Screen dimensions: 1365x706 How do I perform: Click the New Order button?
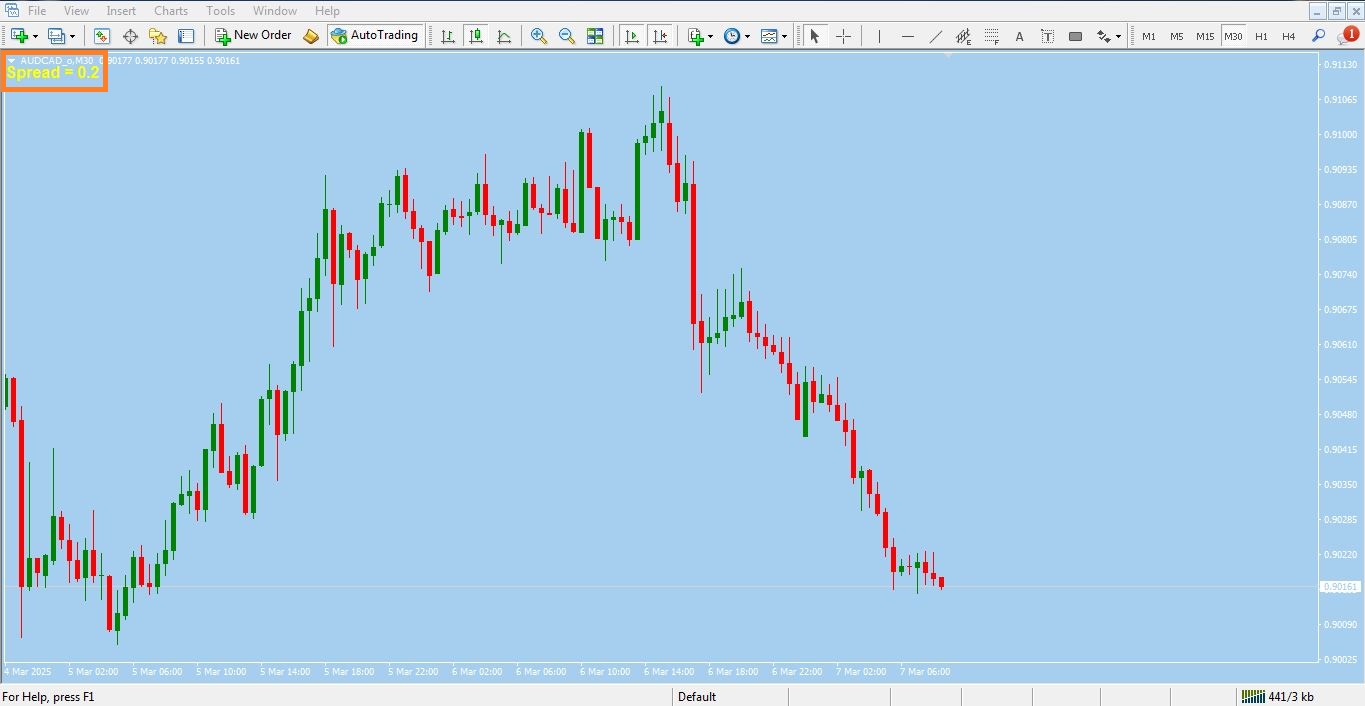tap(253, 36)
